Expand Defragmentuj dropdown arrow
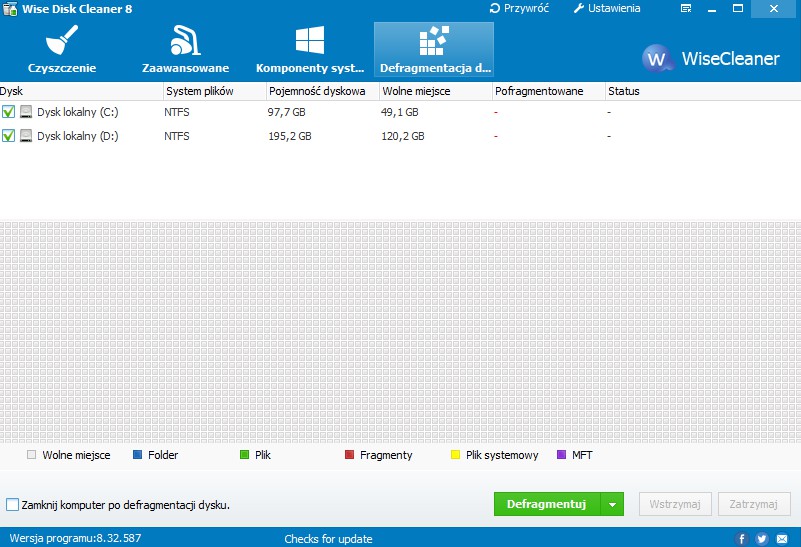Screen dimensions: 801x547 612,504
